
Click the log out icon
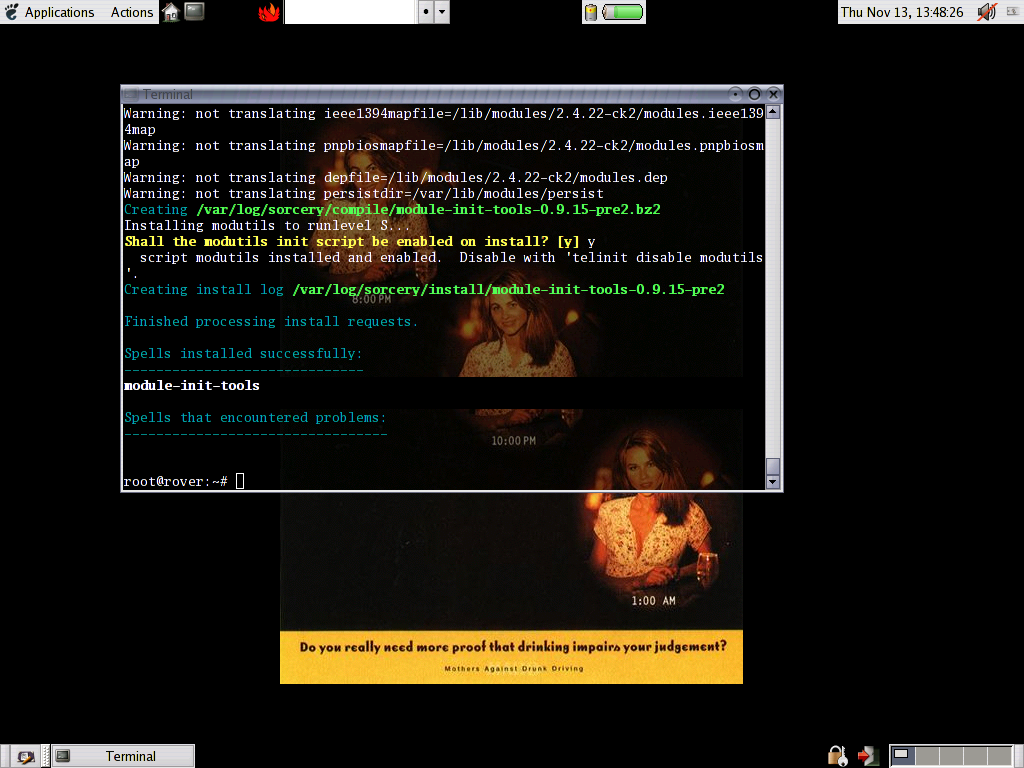coord(869,755)
